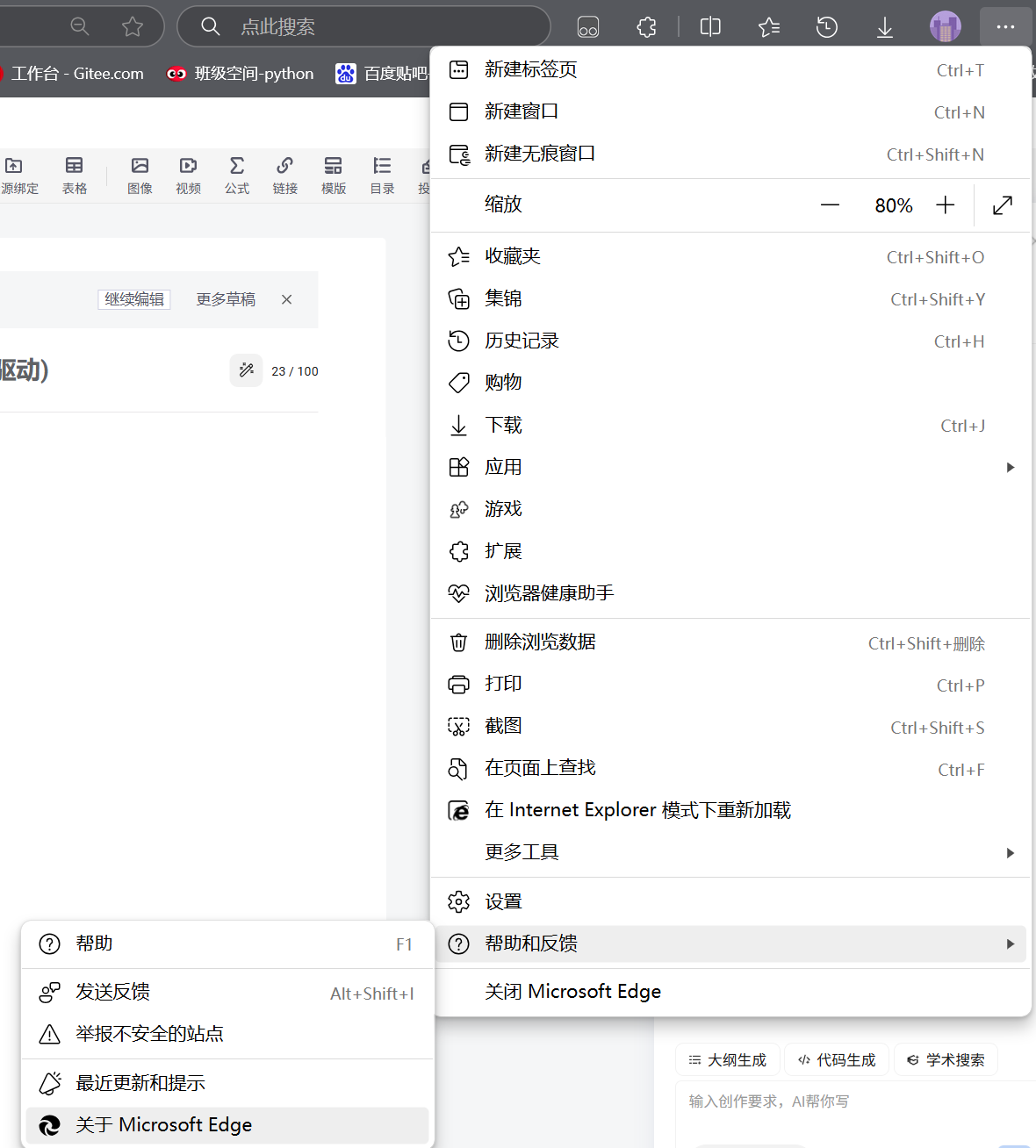
Task: Click 源绑定 in the editor toolbar
Action: tap(18, 176)
